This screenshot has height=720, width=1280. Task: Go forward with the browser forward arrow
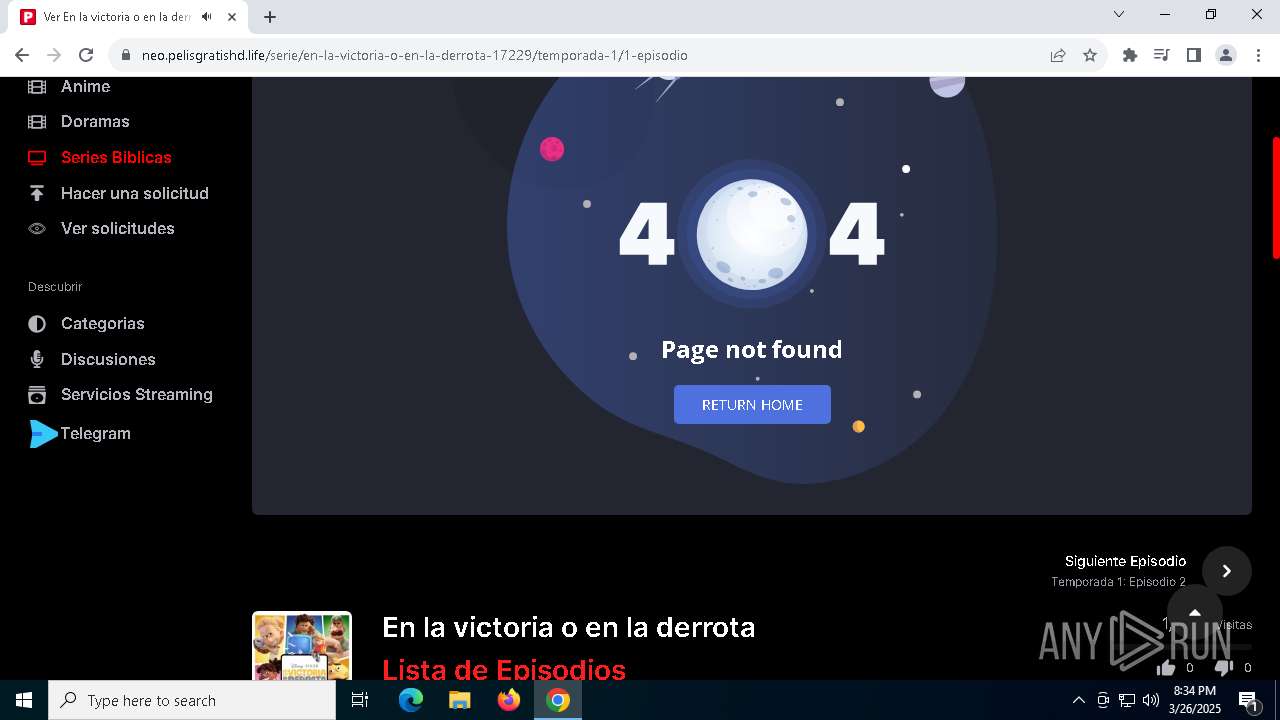point(54,55)
